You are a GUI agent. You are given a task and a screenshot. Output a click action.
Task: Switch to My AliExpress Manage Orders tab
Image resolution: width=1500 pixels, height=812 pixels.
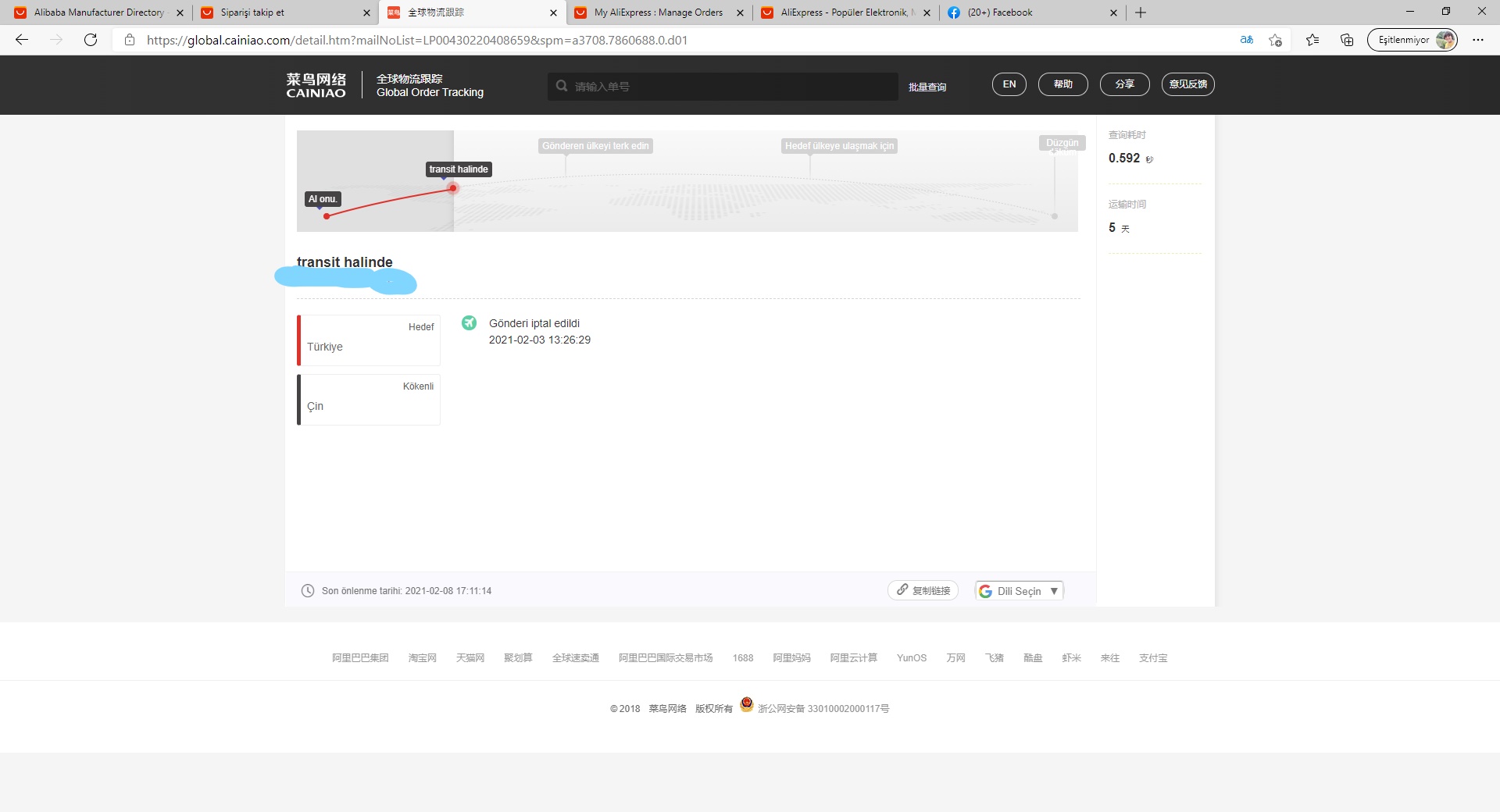click(659, 12)
